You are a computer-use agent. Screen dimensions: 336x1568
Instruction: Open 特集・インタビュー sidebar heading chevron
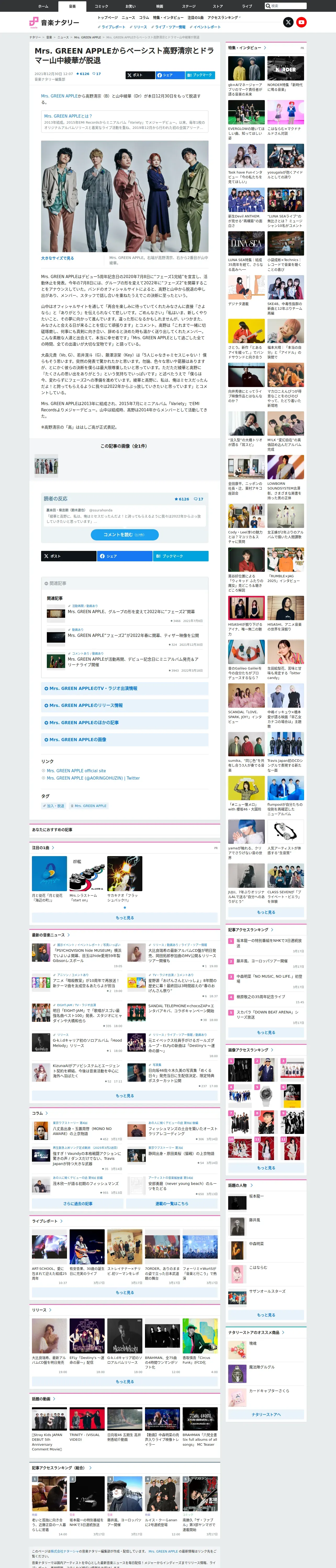click(265, 48)
